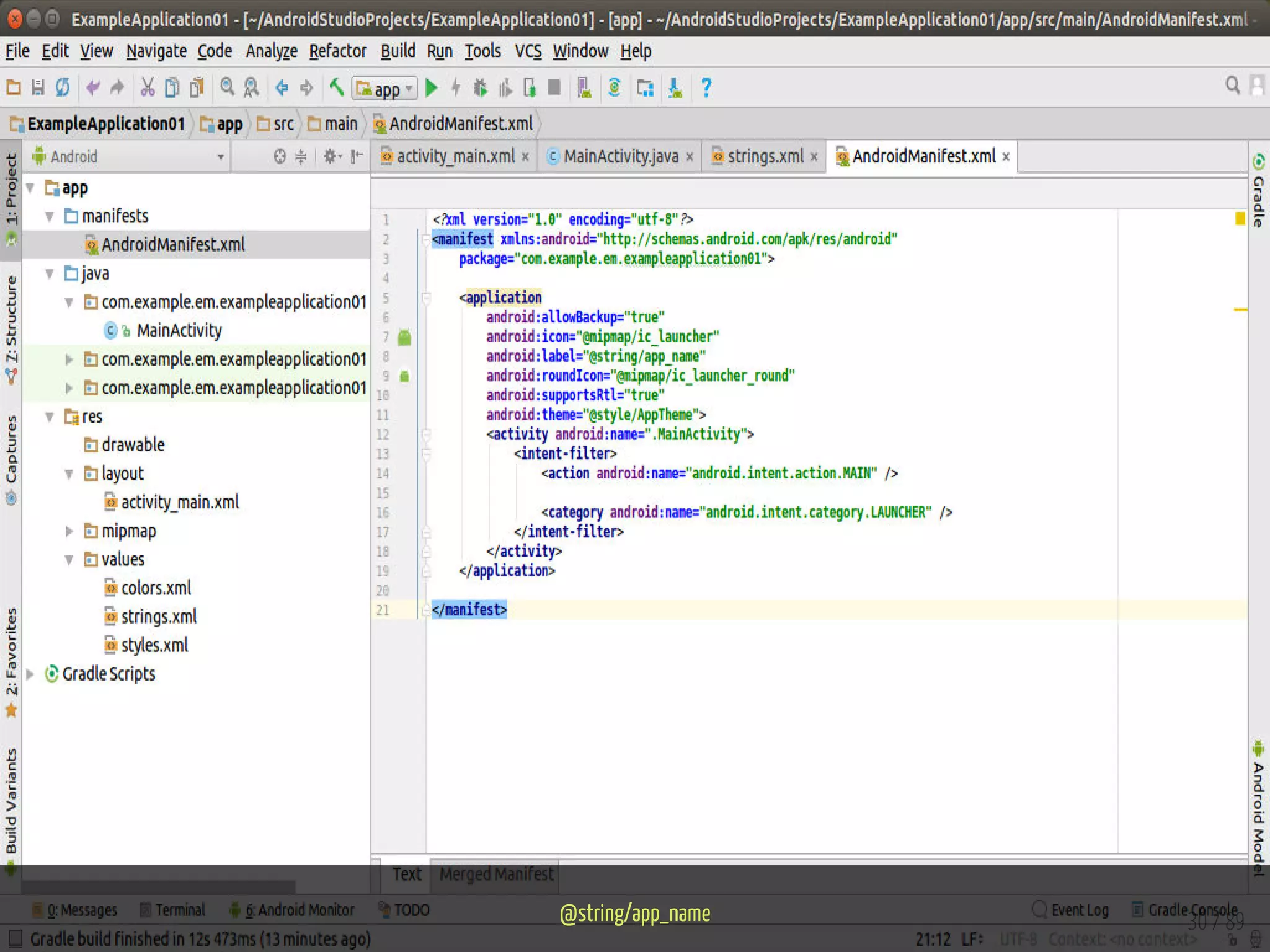Open the app run configuration dropdown

click(x=384, y=89)
